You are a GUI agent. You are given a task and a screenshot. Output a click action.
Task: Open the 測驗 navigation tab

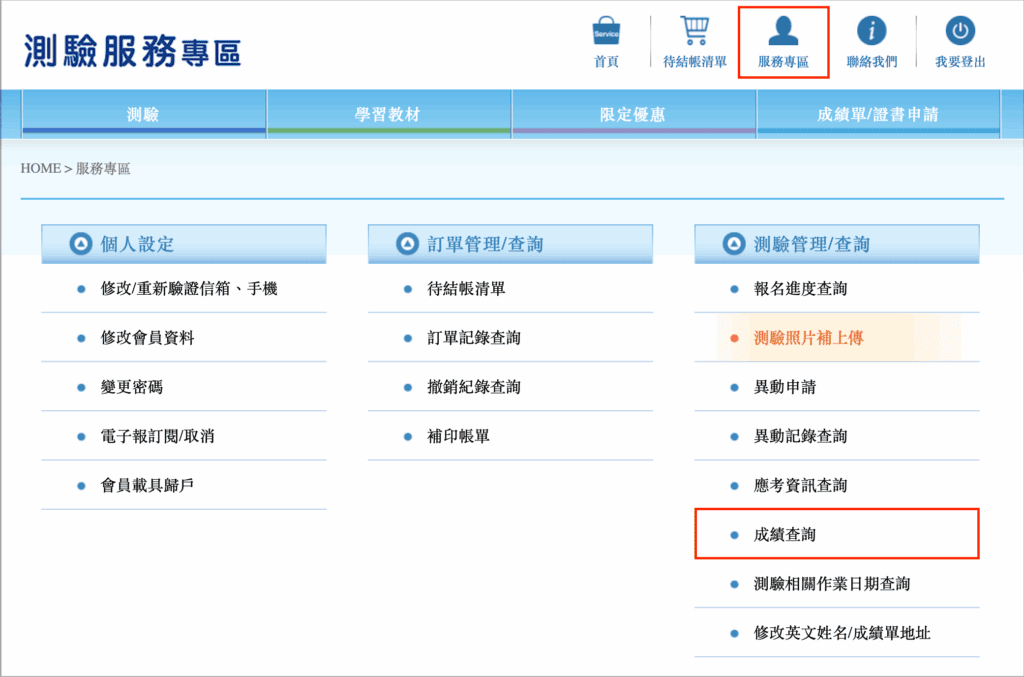[x=143, y=114]
